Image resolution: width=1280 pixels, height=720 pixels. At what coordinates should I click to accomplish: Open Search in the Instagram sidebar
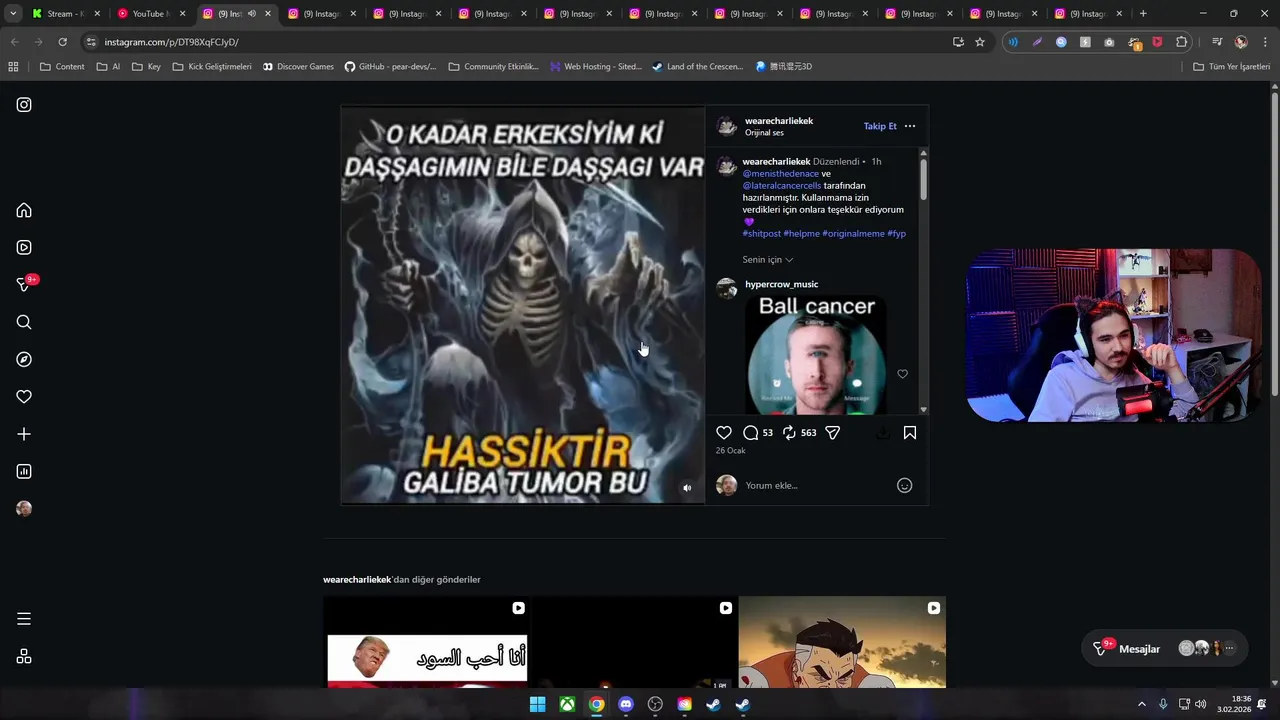coord(24,322)
